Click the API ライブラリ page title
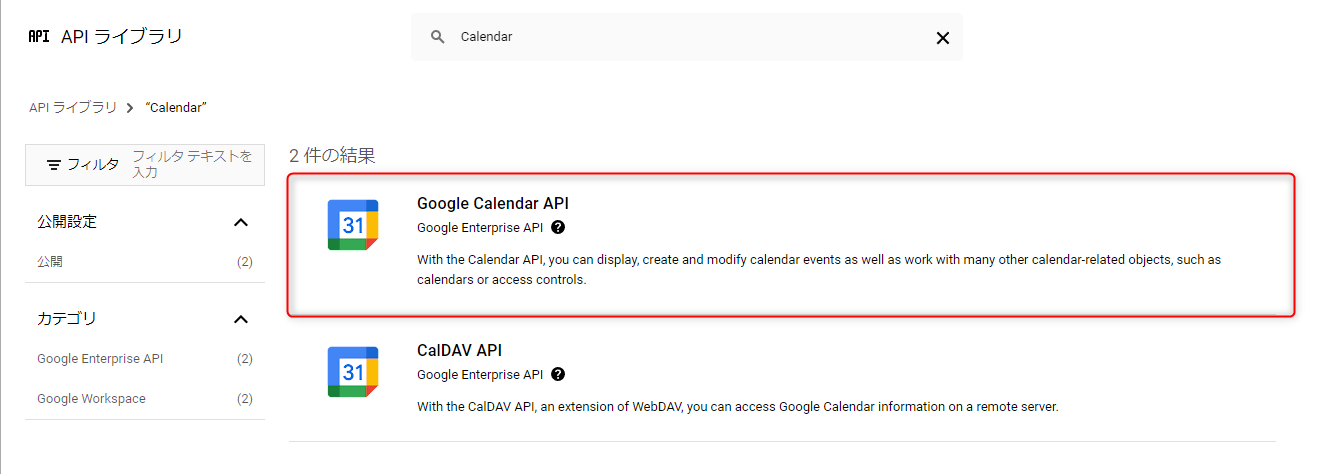This screenshot has width=1320, height=474. pos(122,37)
